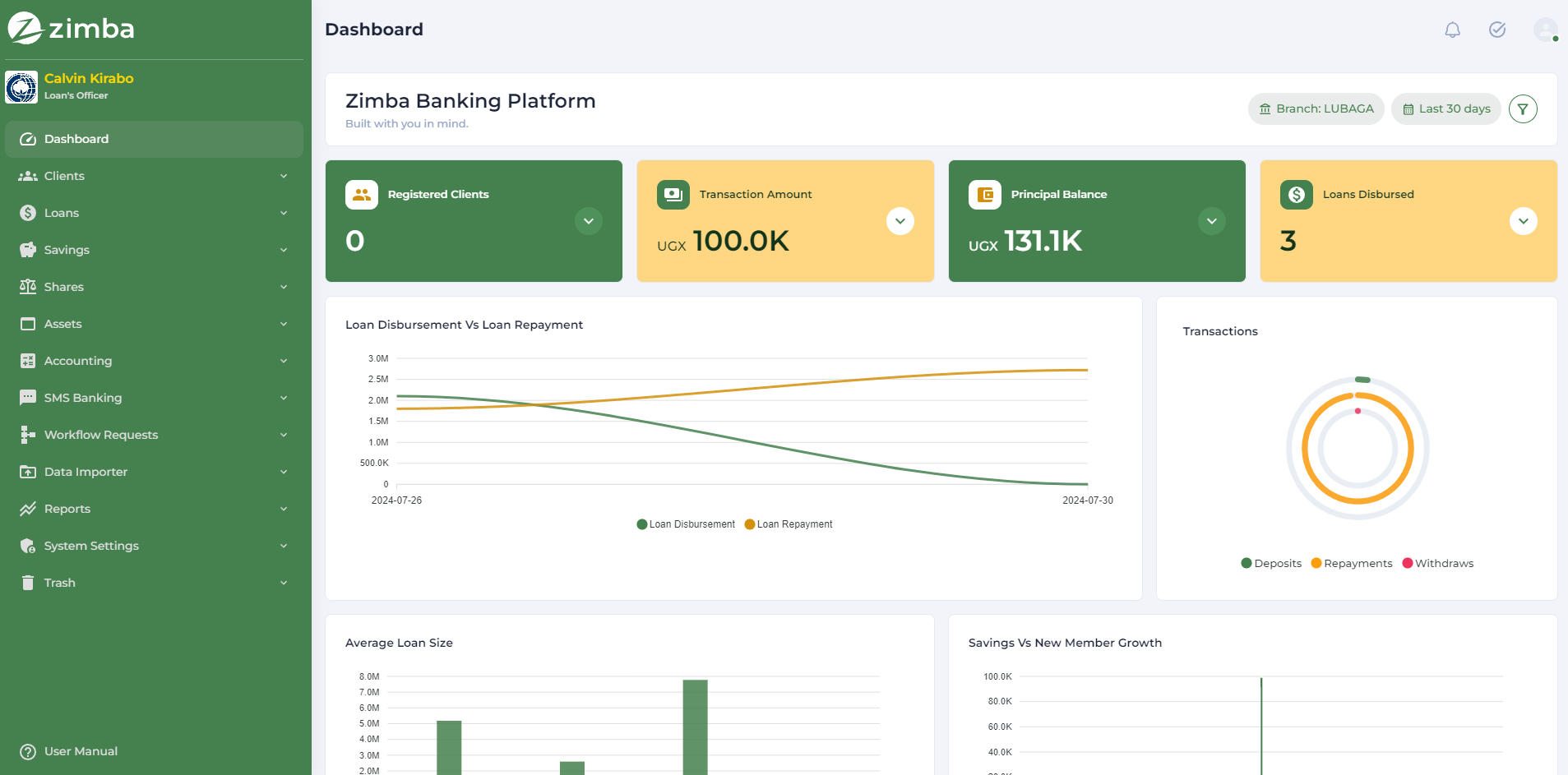
Task: Click the Principal Balance wallet icon
Action: tap(984, 195)
